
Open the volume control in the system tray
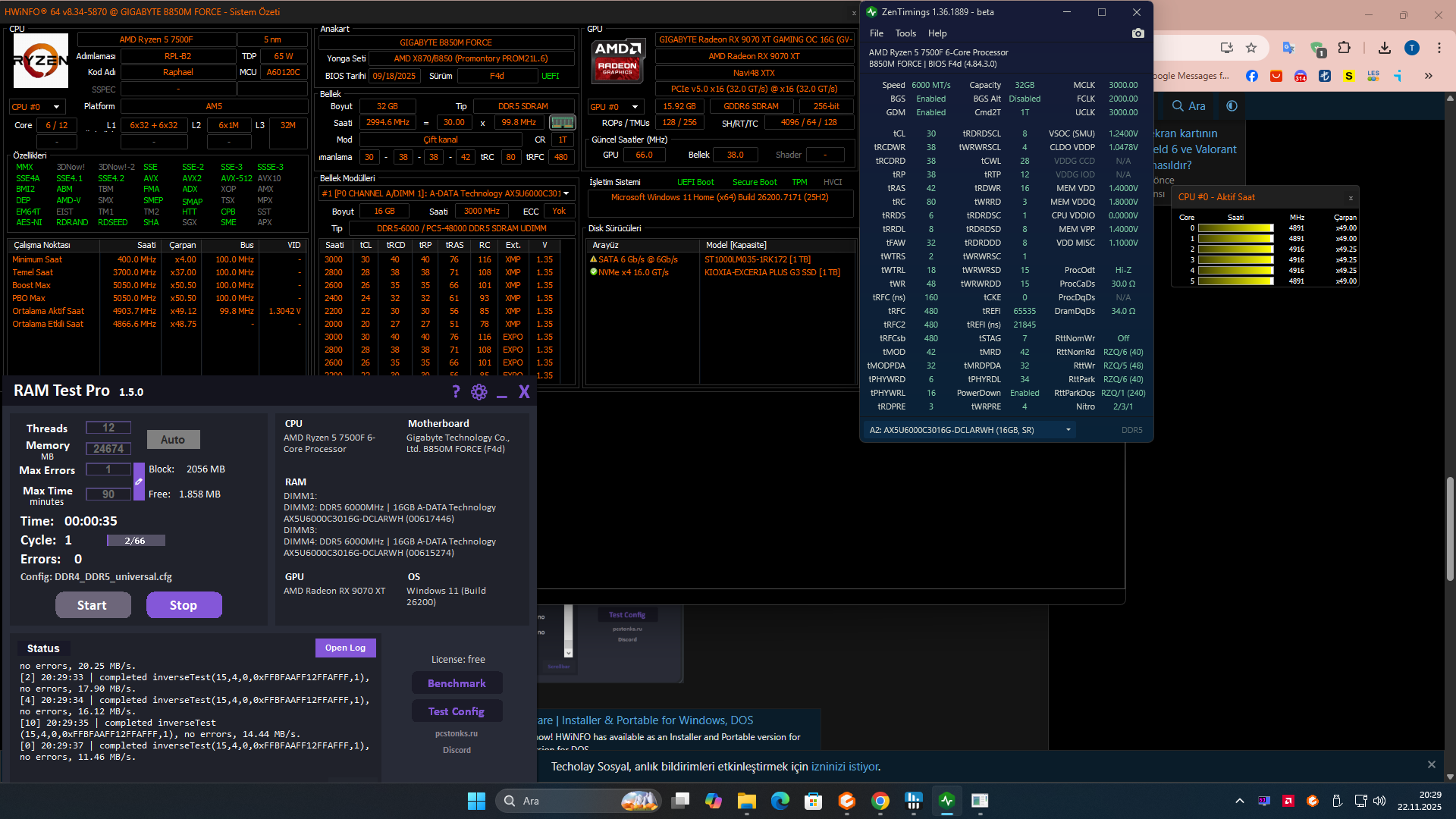point(1379,801)
